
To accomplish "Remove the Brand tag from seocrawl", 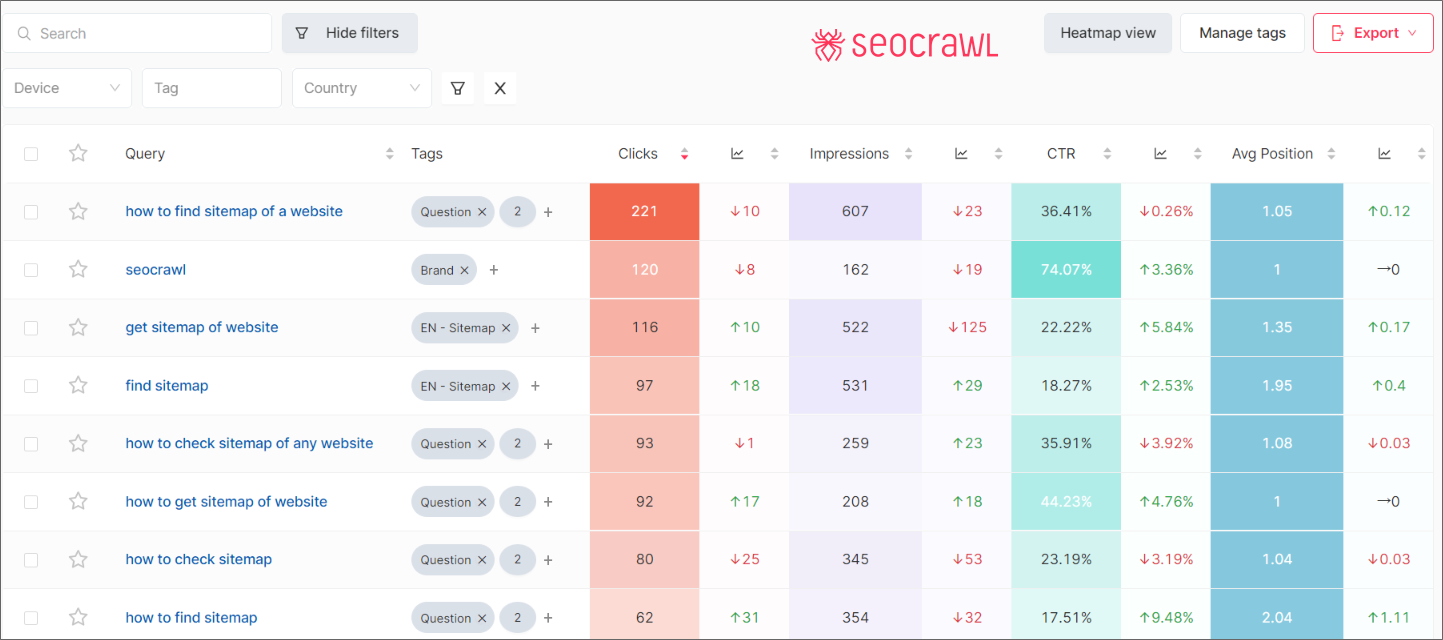I will point(464,270).
